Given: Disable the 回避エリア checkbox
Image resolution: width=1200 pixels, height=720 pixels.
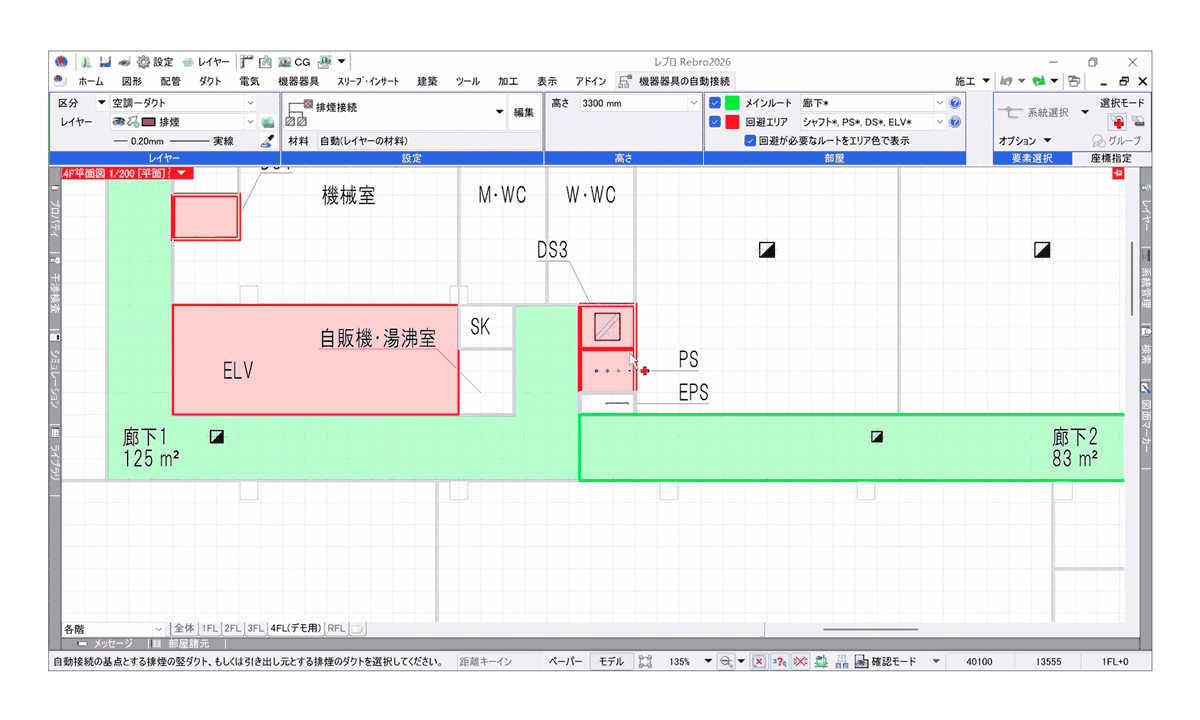Looking at the screenshot, I should pyautogui.click(x=714, y=121).
